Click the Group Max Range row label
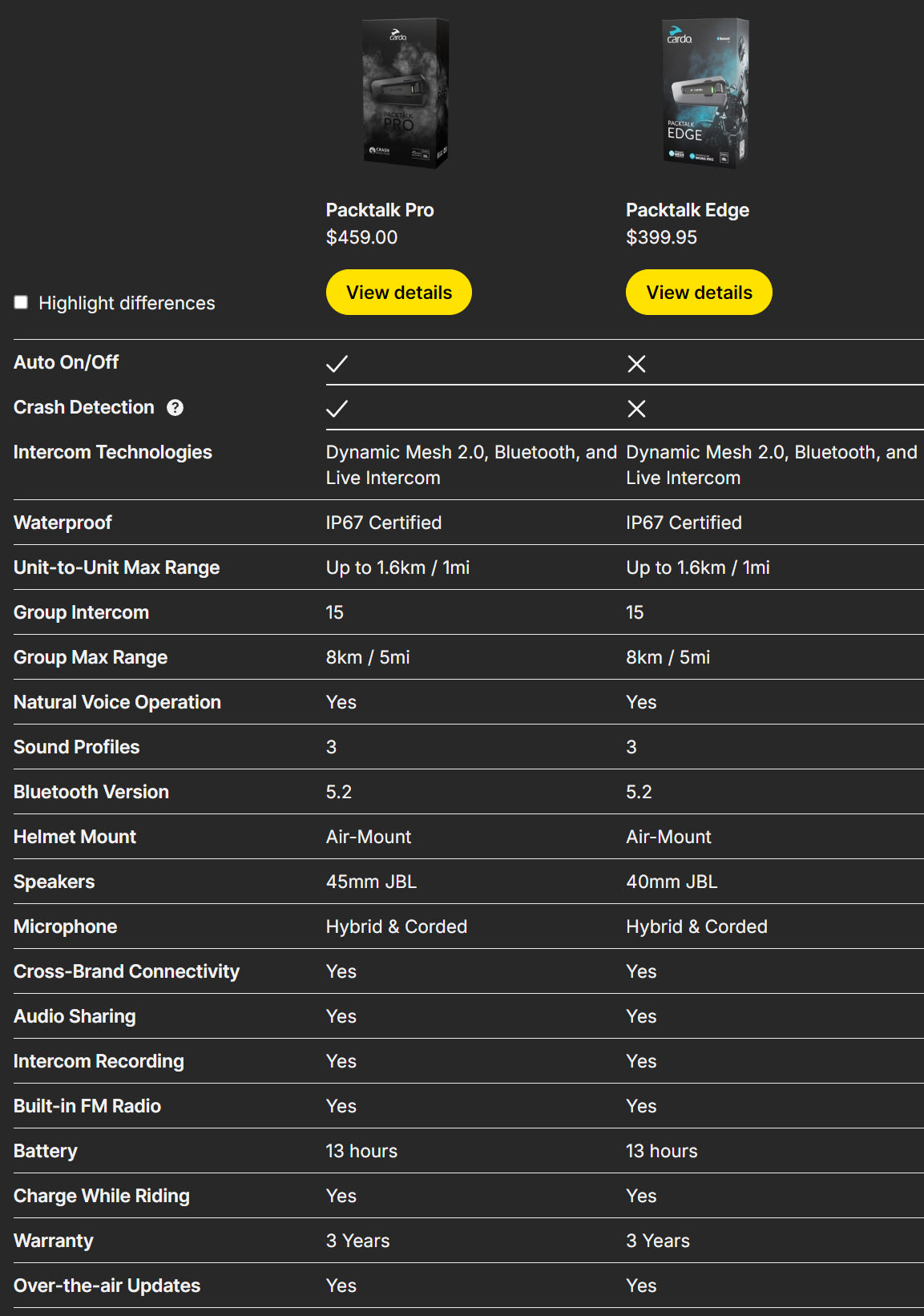The width and height of the screenshot is (924, 1316). tap(91, 657)
